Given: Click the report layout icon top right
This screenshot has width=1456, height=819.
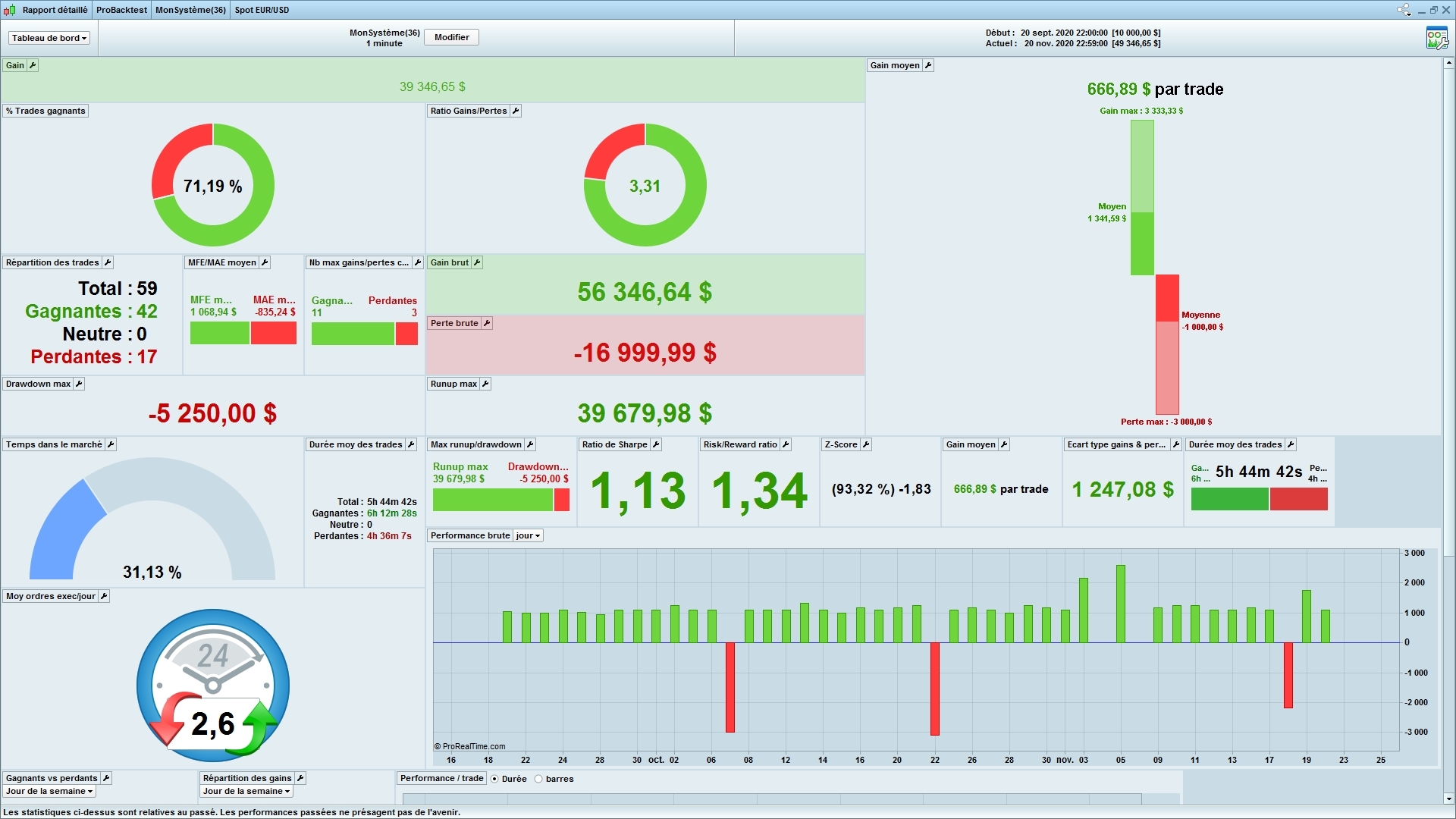Looking at the screenshot, I should [x=1436, y=38].
